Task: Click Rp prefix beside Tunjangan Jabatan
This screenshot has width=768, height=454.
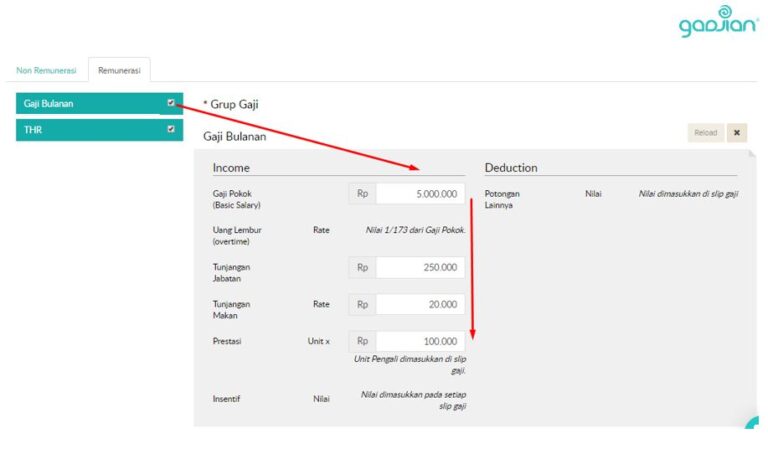Action: pyautogui.click(x=362, y=267)
